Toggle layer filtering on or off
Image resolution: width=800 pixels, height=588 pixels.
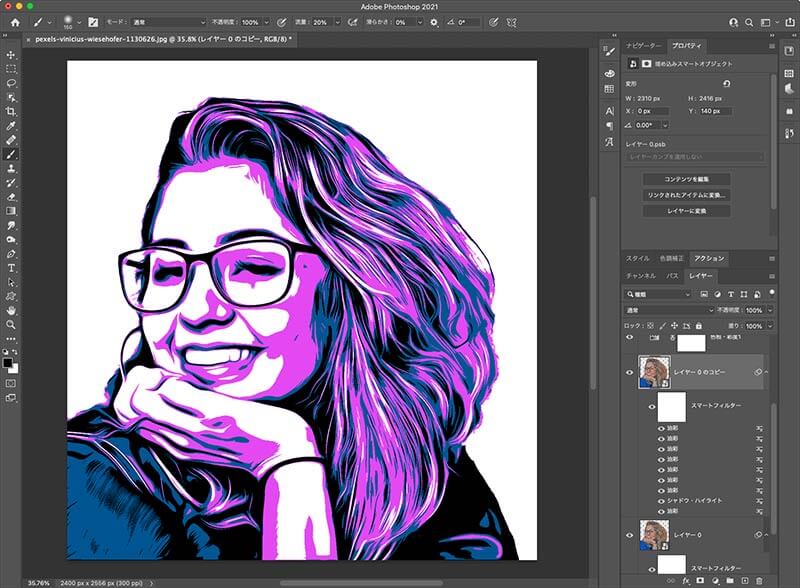pyautogui.click(x=772, y=292)
